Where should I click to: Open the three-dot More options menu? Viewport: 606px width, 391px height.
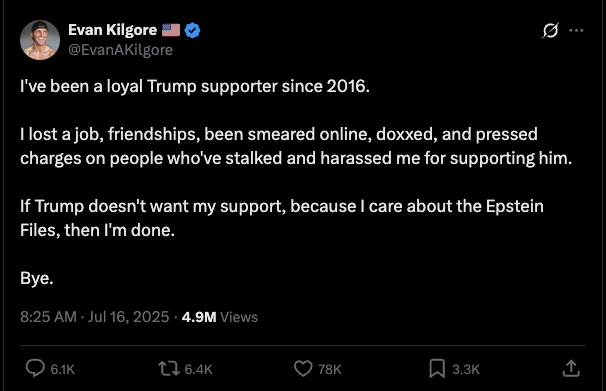click(576, 31)
